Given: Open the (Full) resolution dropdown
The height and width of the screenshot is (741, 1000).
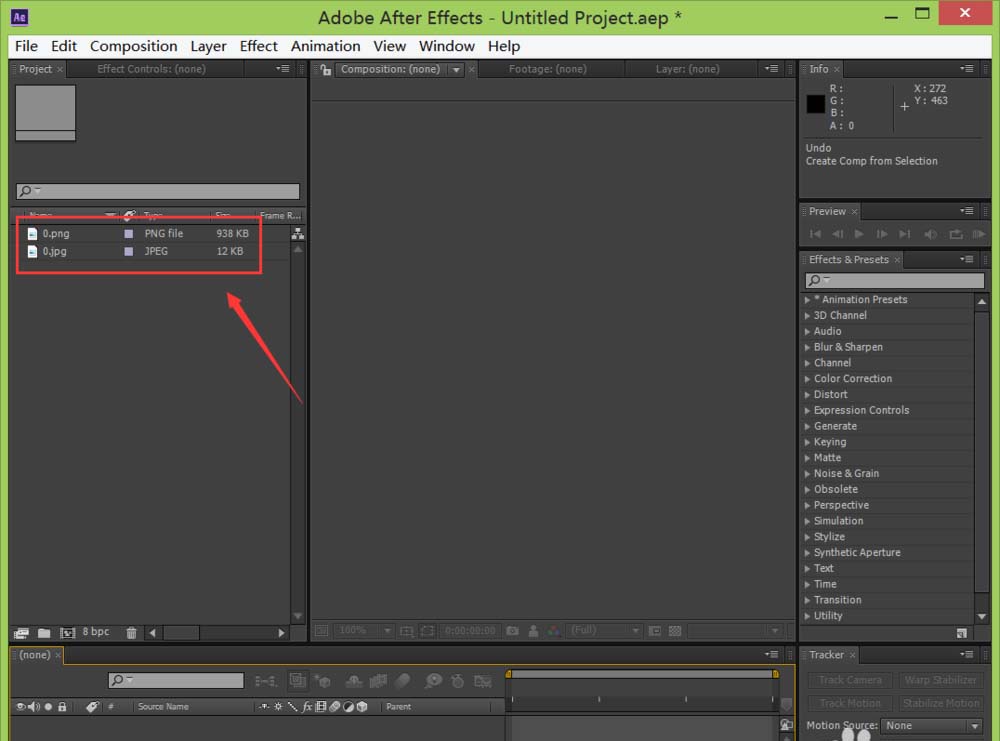Looking at the screenshot, I should coord(604,631).
